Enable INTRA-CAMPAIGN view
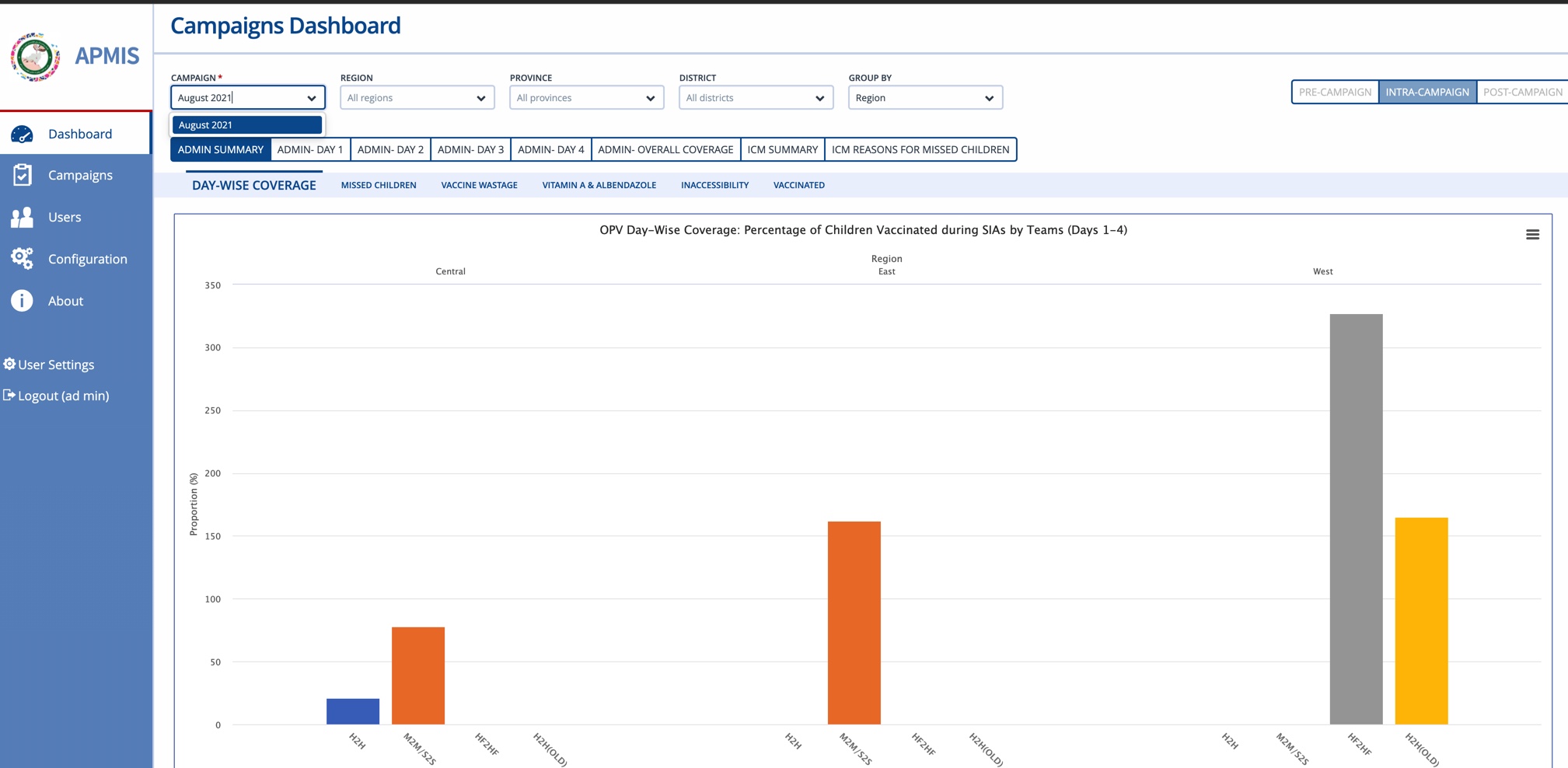The image size is (1568, 768). [x=1428, y=92]
